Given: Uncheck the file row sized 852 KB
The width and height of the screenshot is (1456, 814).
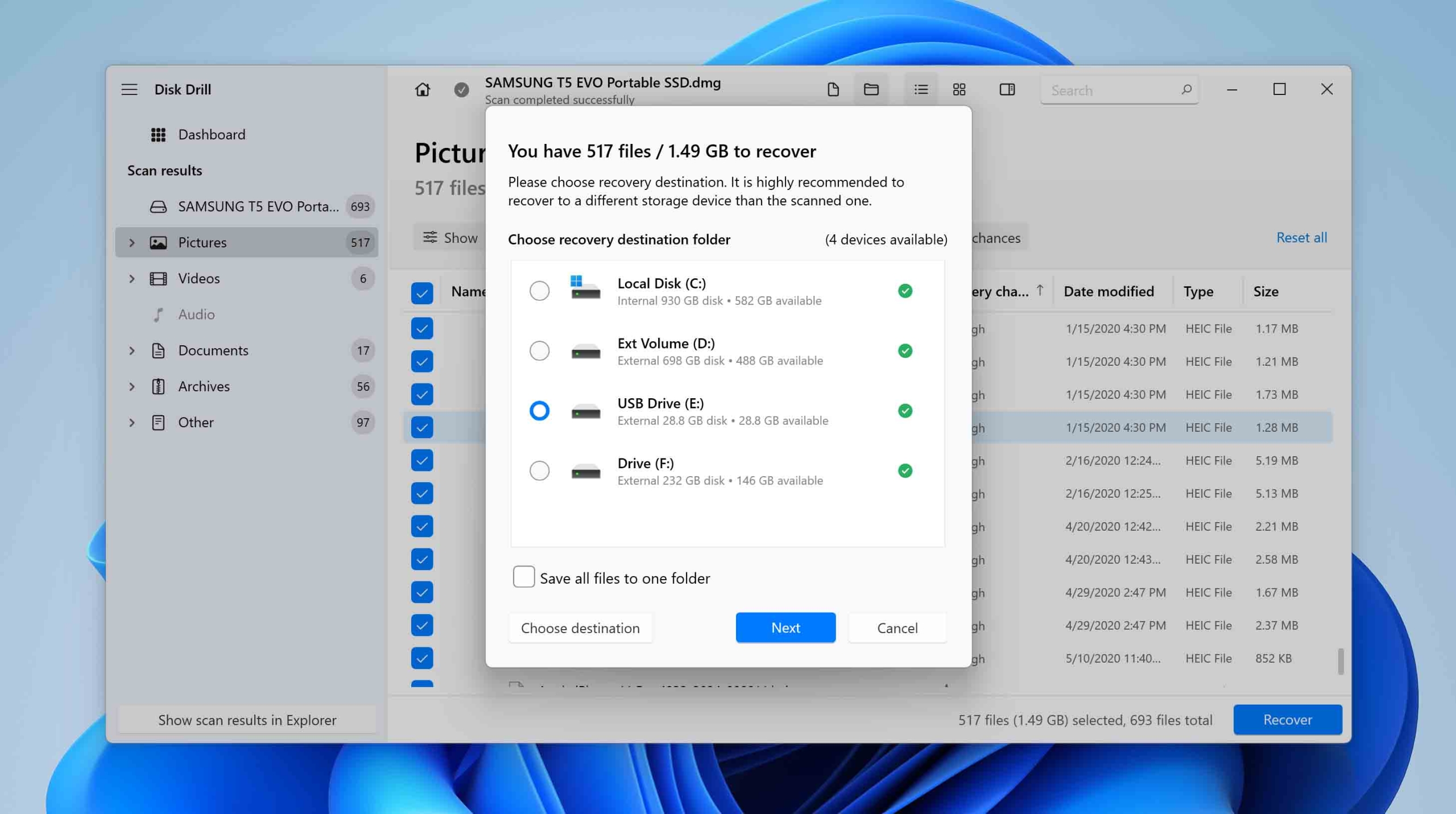Looking at the screenshot, I should tap(422, 658).
